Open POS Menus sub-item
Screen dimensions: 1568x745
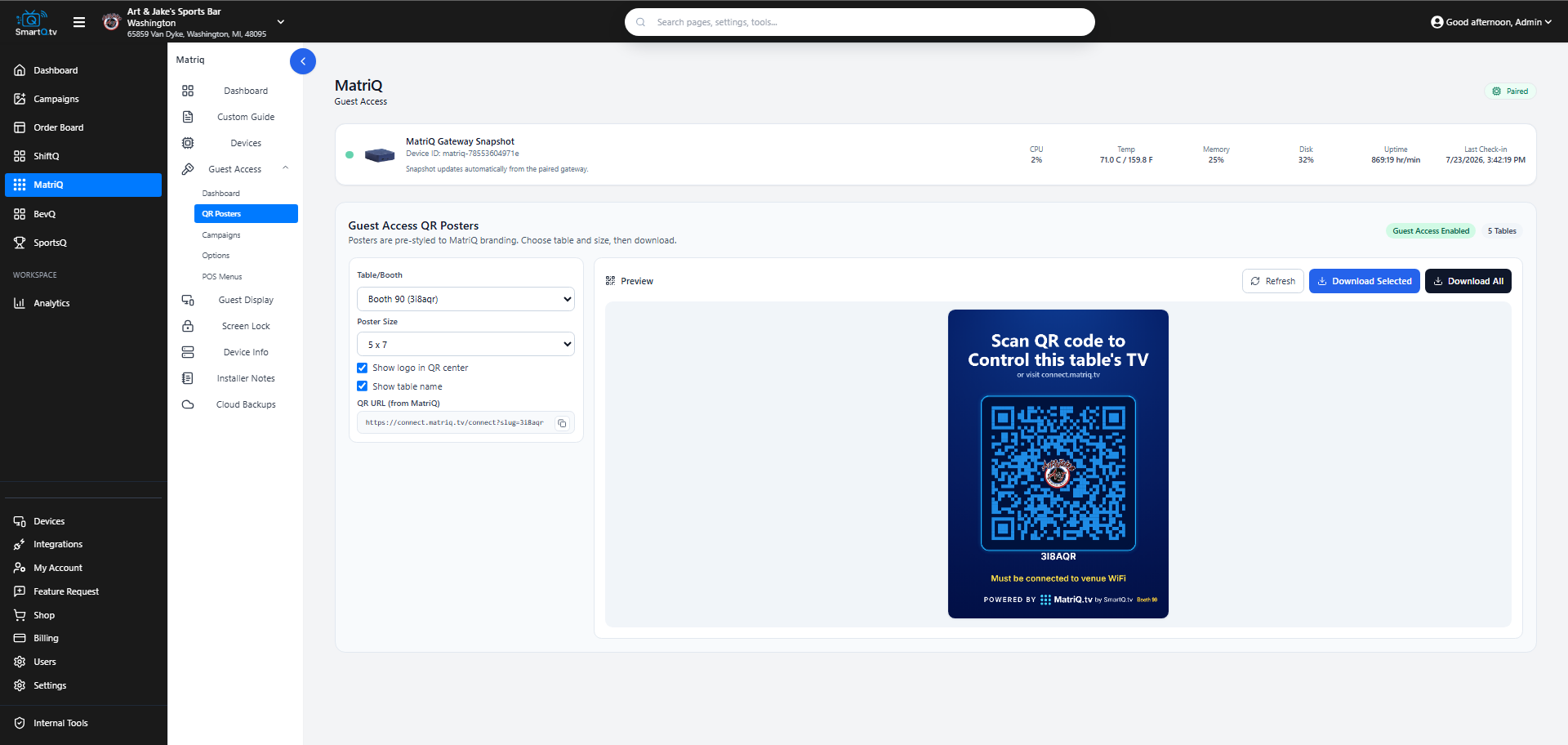tap(246, 277)
